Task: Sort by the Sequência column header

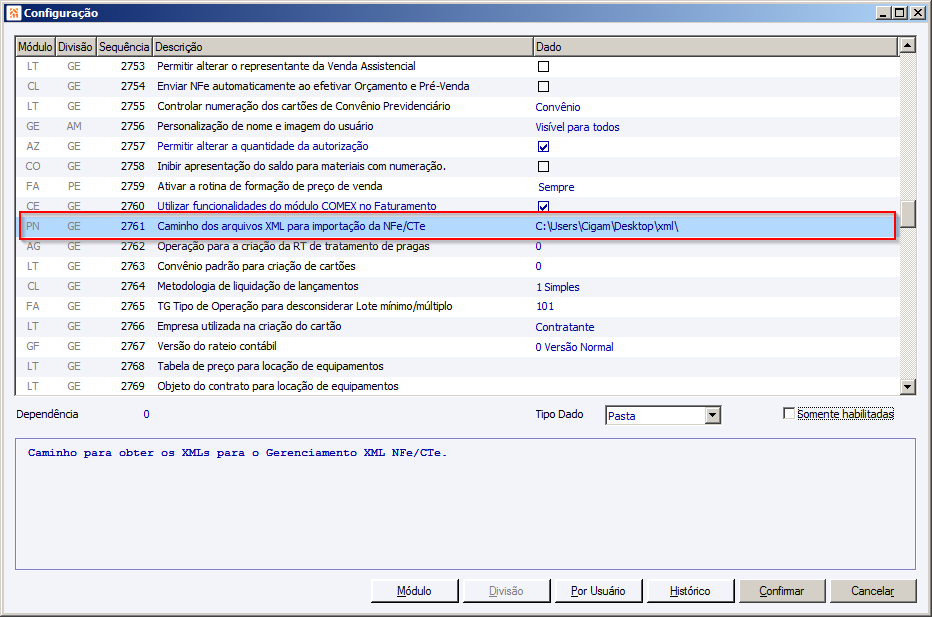Action: [x=124, y=46]
